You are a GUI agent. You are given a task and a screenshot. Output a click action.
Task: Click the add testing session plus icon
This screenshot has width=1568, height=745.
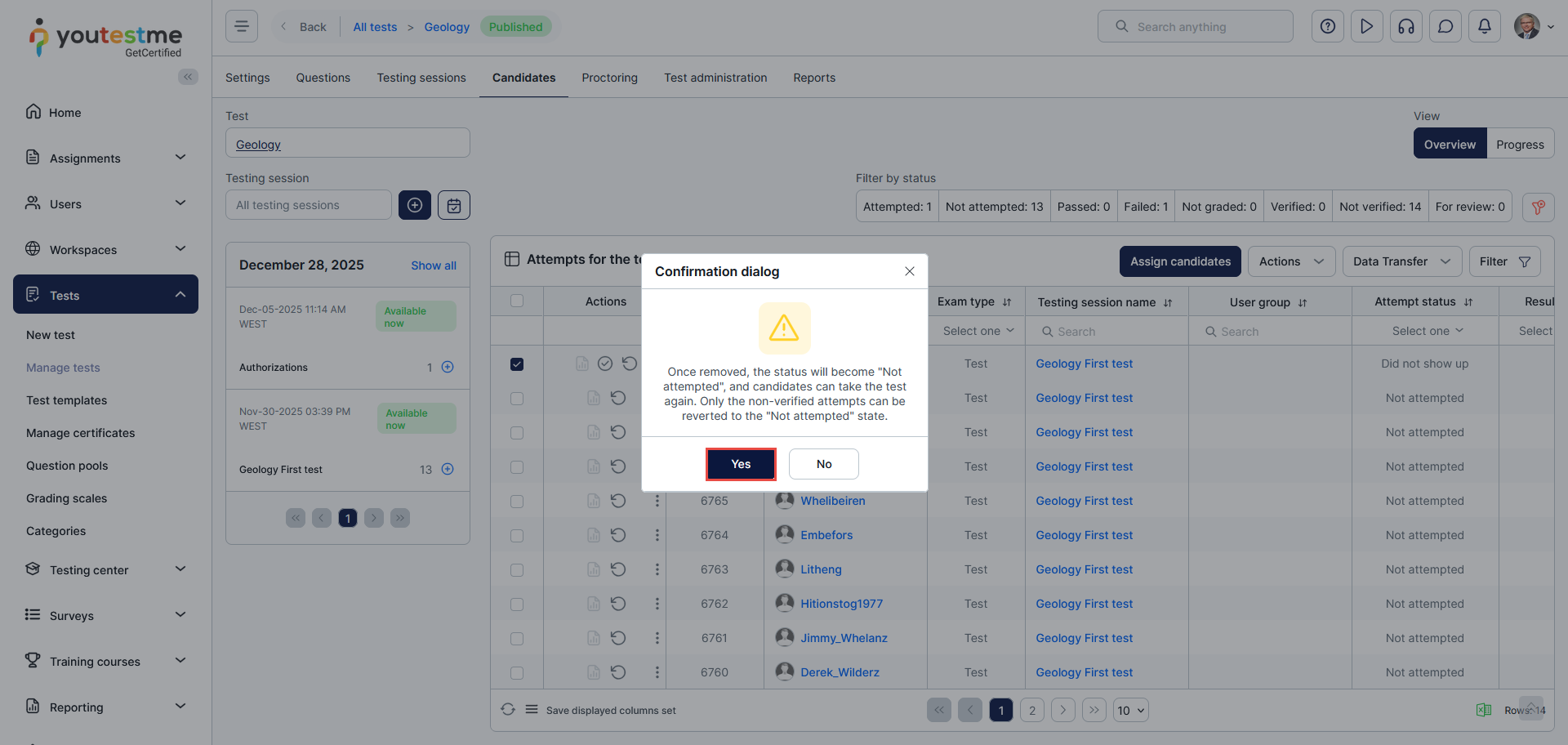tap(415, 205)
